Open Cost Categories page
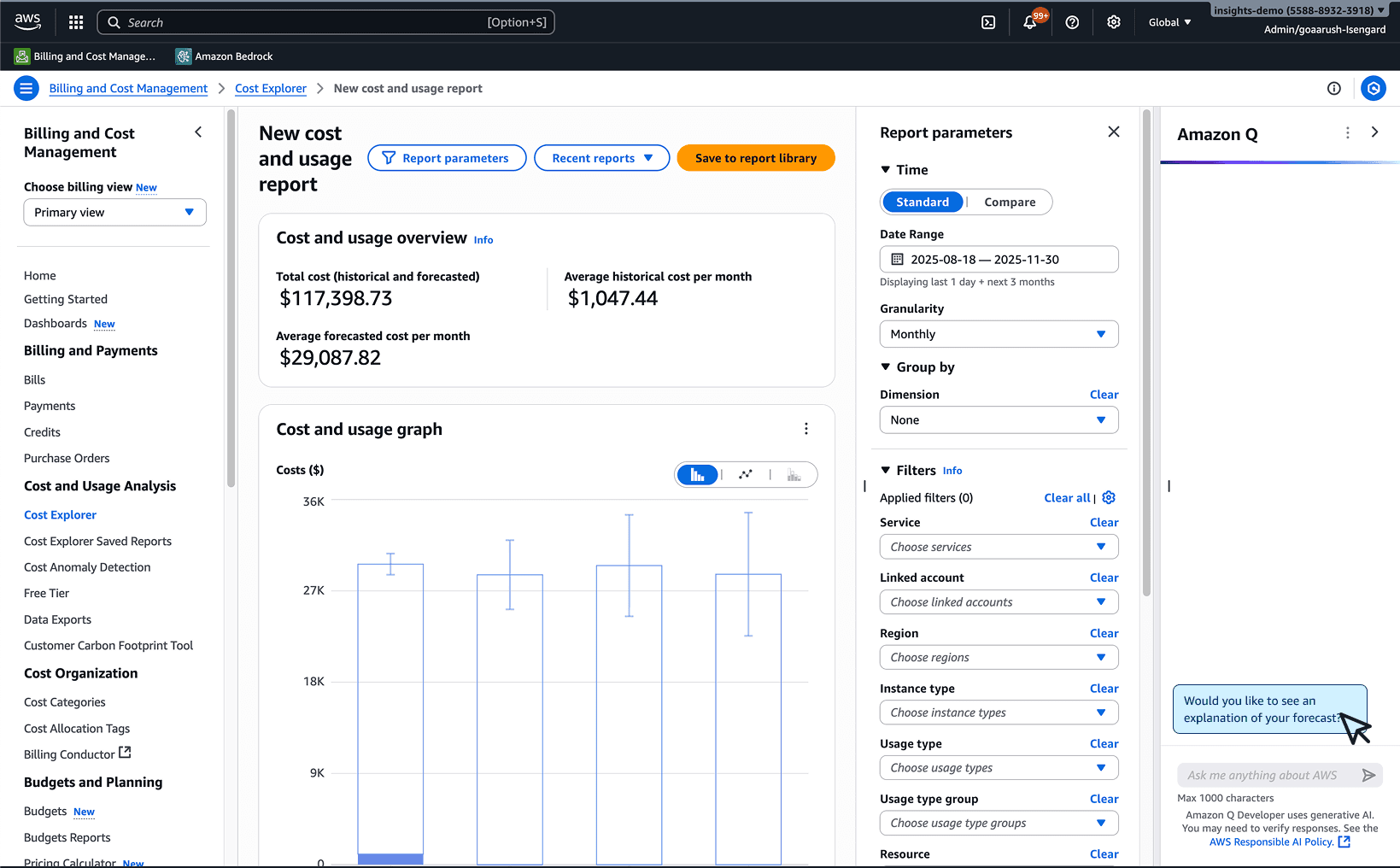 coord(65,702)
